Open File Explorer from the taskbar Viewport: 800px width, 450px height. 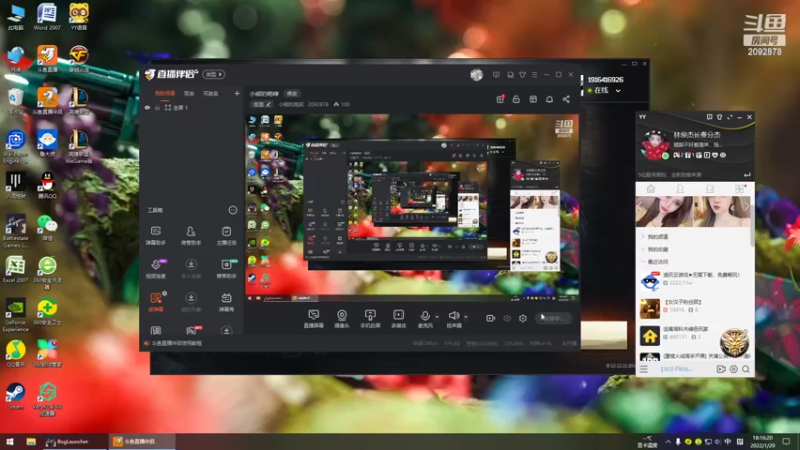click(x=31, y=442)
